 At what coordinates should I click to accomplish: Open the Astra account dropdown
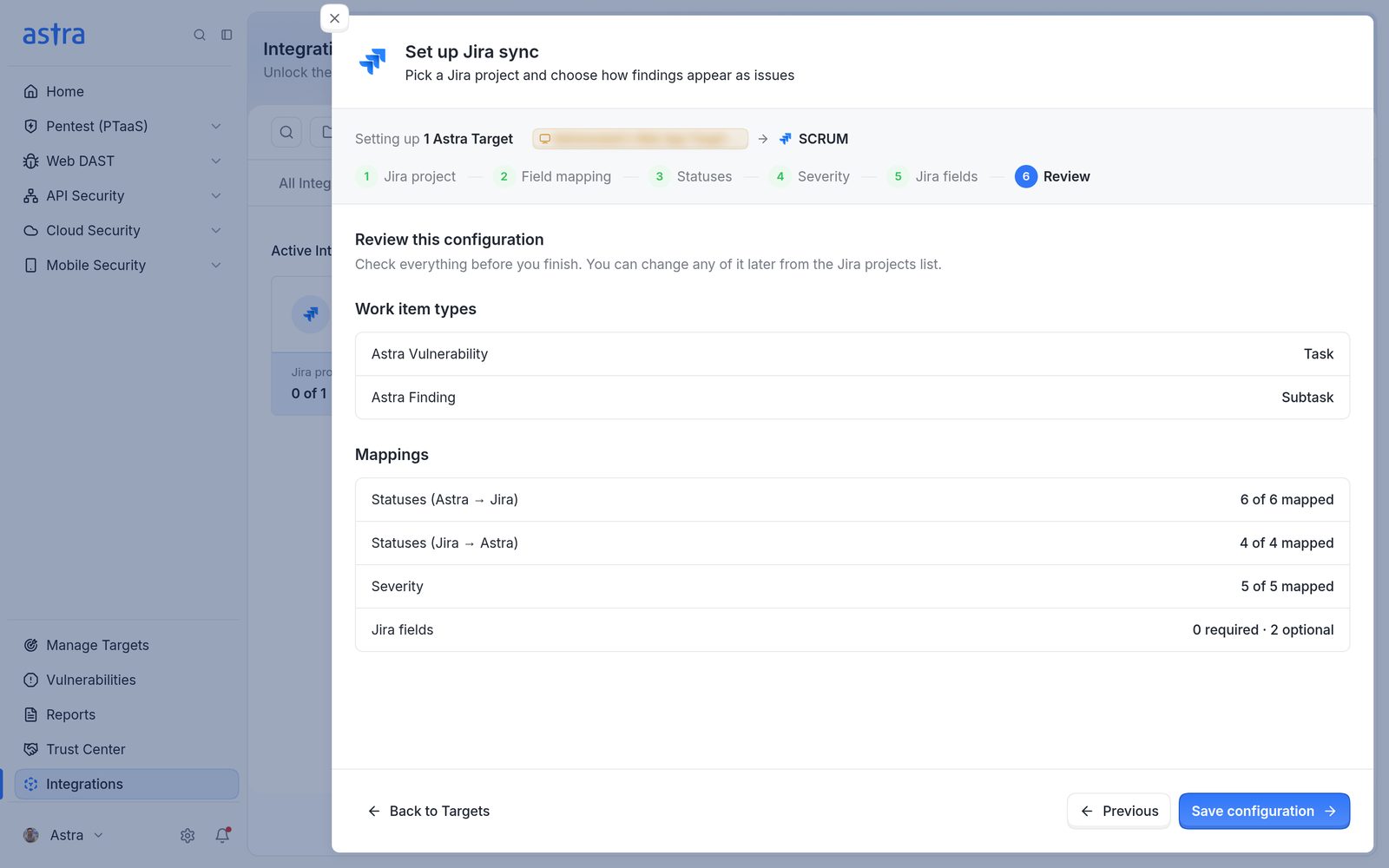tap(63, 835)
